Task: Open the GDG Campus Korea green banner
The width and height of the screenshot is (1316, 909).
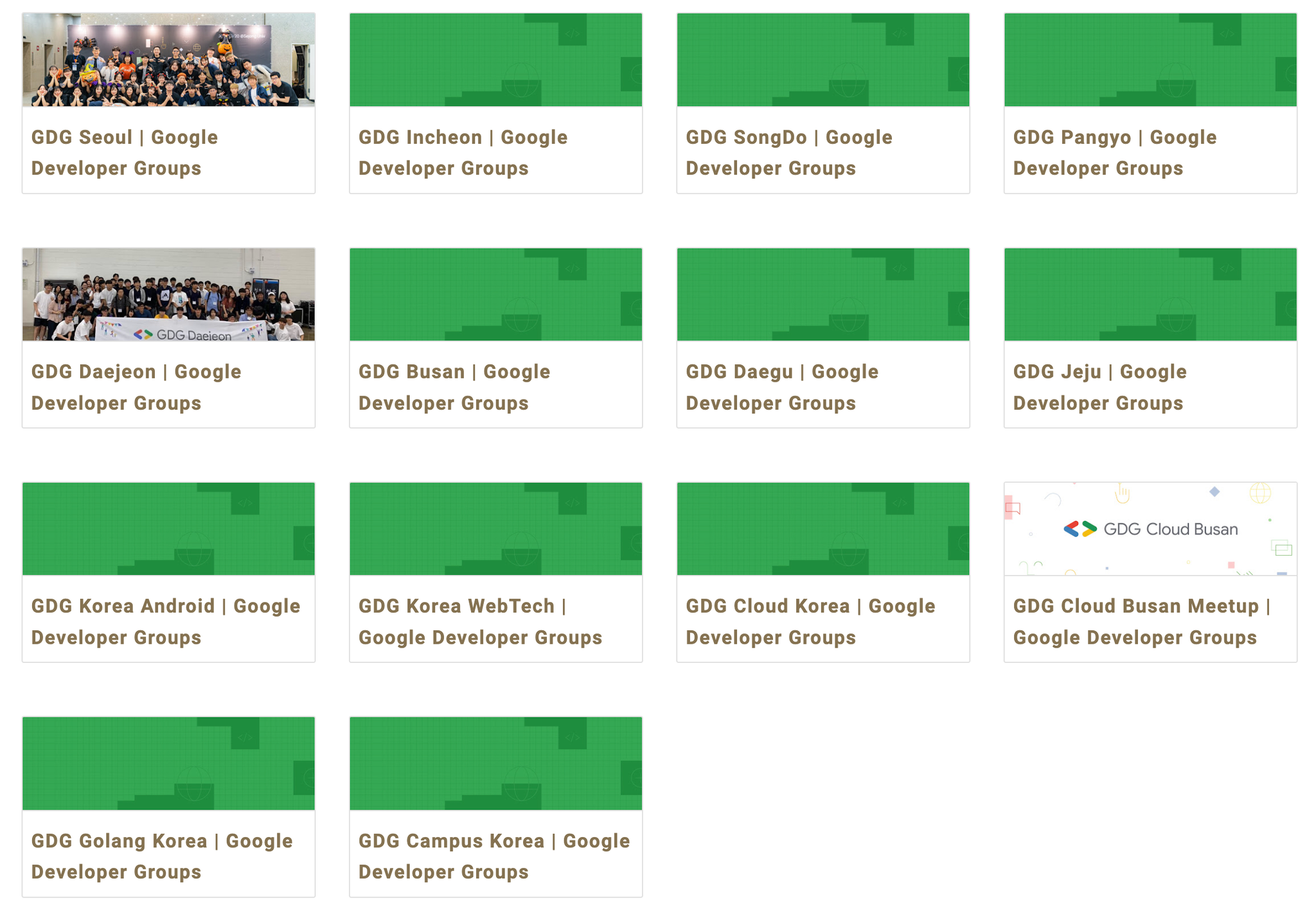Action: coord(495,763)
